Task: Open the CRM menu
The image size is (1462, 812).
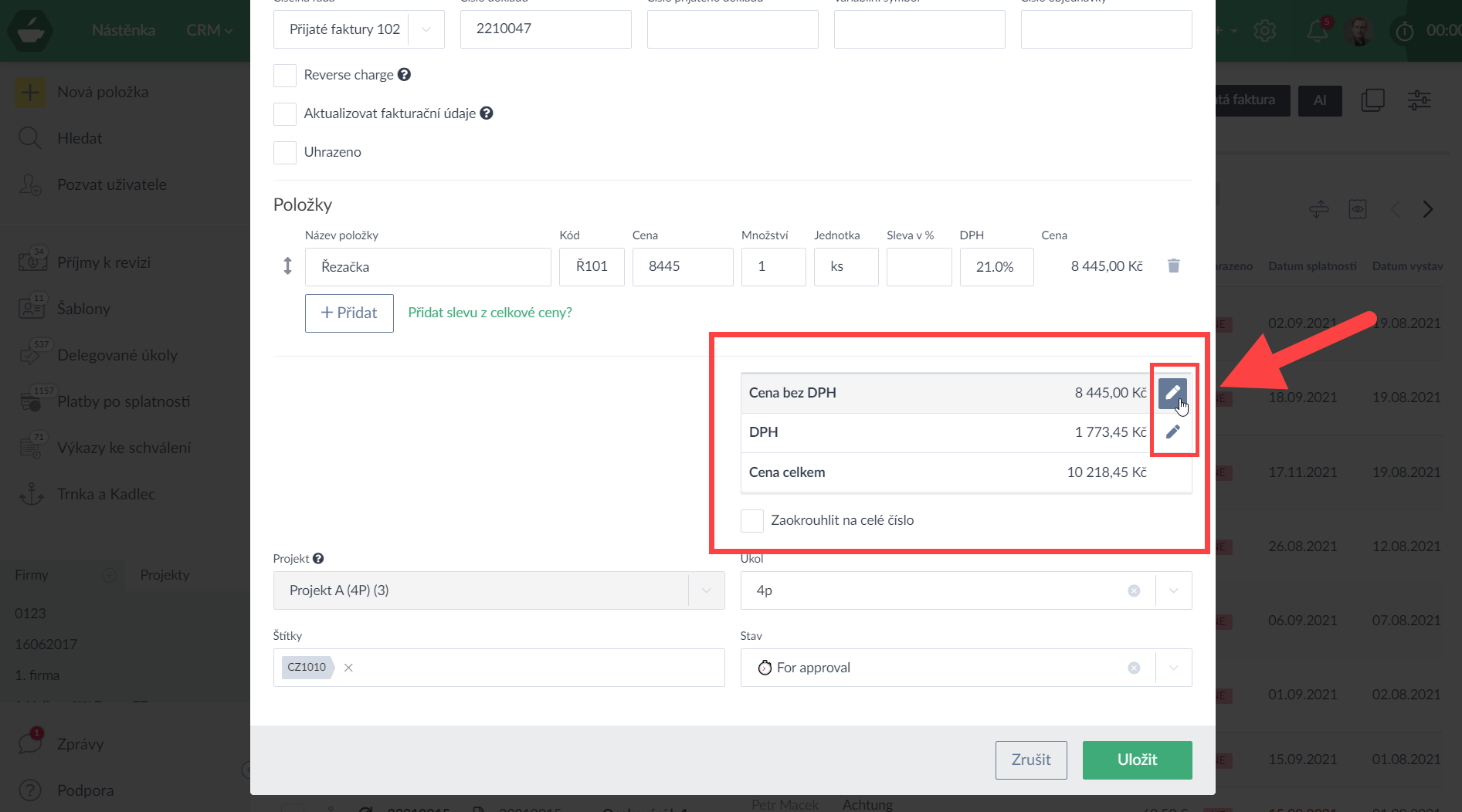Action: [209, 30]
